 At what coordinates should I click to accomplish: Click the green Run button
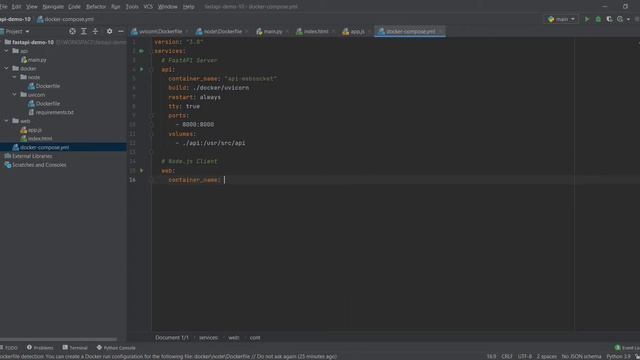pyautogui.click(x=587, y=19)
